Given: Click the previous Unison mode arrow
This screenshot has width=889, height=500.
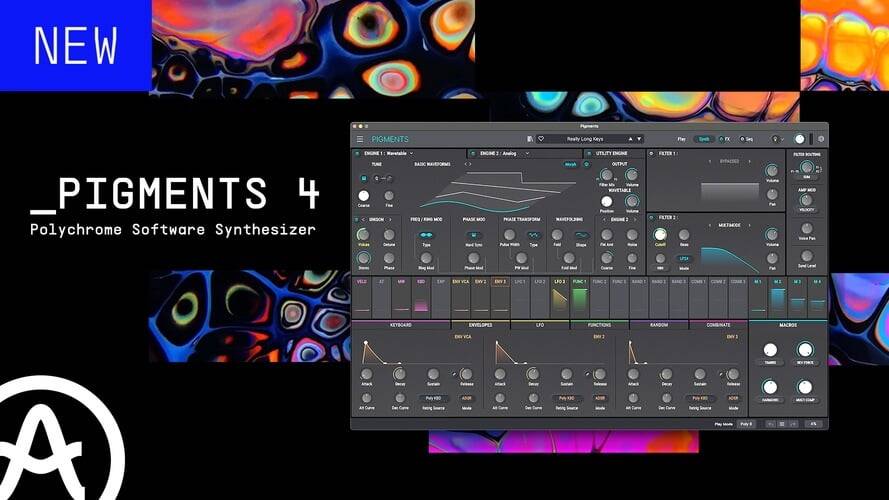Looking at the screenshot, I should 363,219.
